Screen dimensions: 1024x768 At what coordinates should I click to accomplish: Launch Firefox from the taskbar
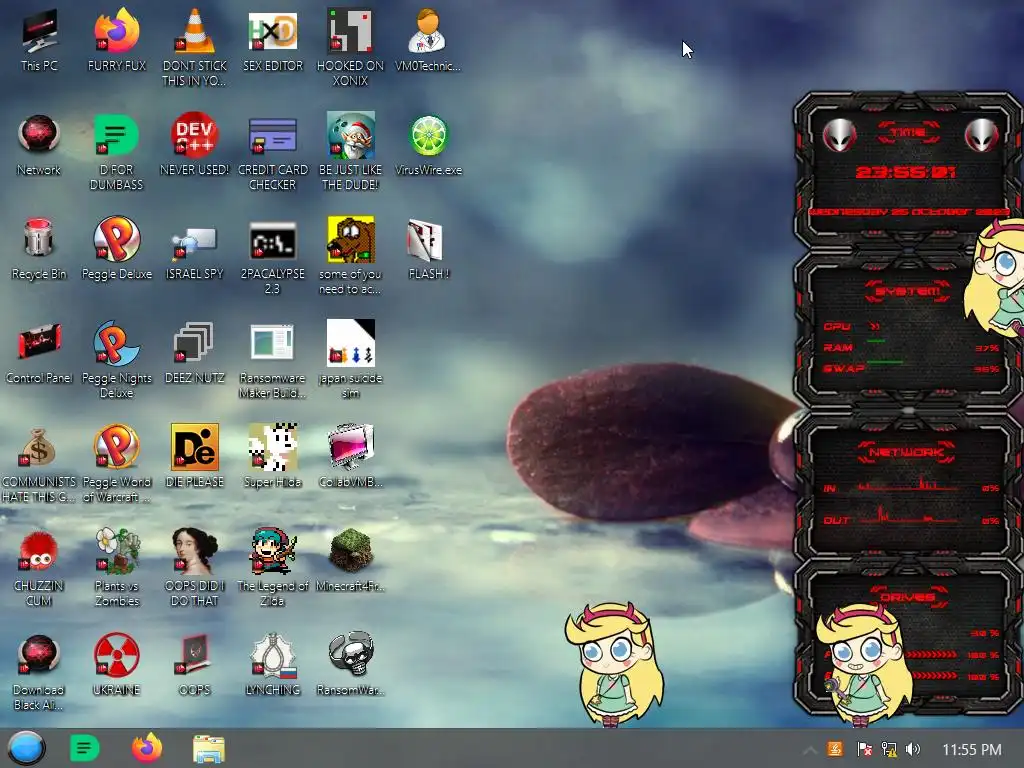pos(147,748)
